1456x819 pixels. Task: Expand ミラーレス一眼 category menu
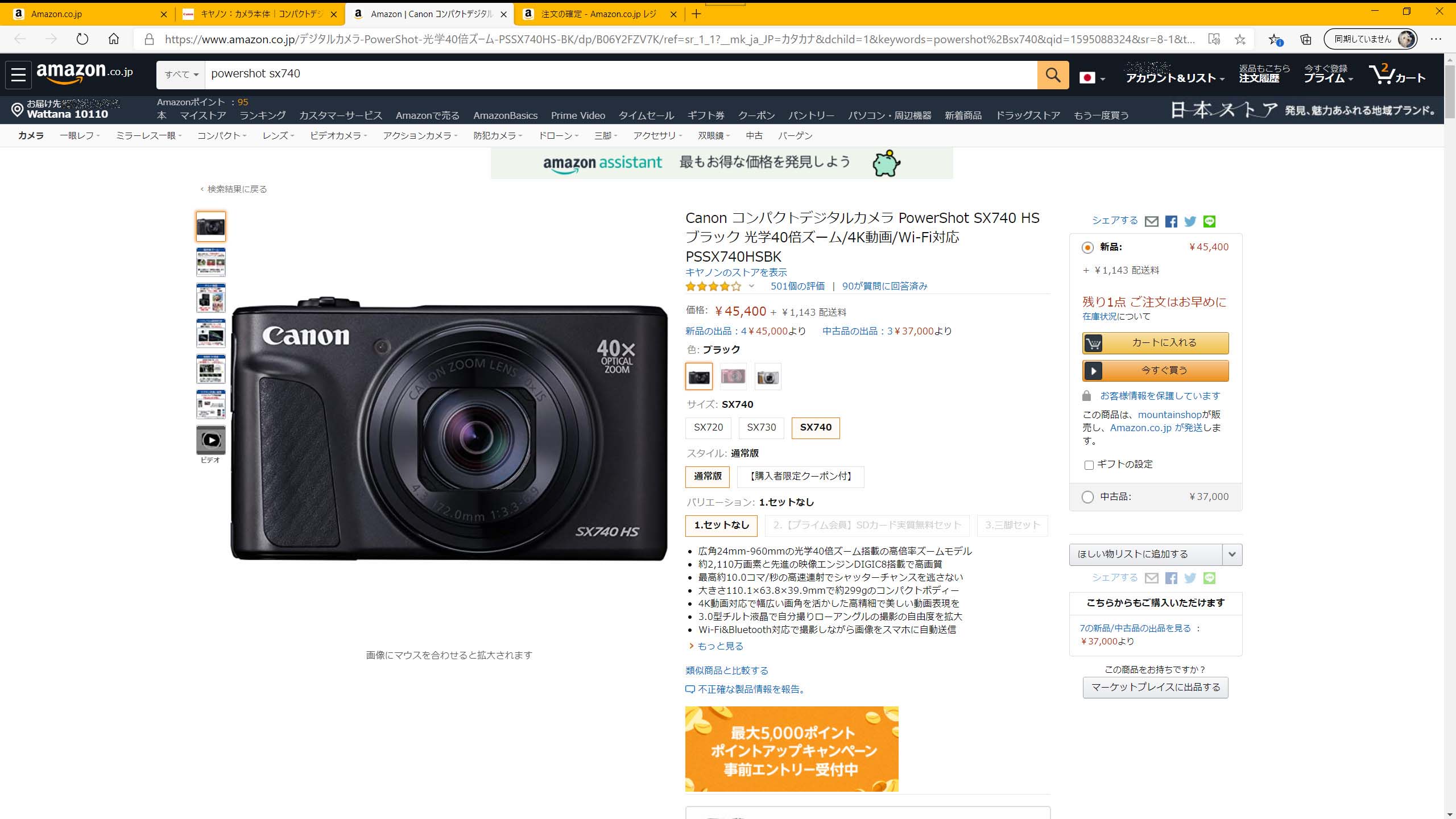[x=148, y=135]
